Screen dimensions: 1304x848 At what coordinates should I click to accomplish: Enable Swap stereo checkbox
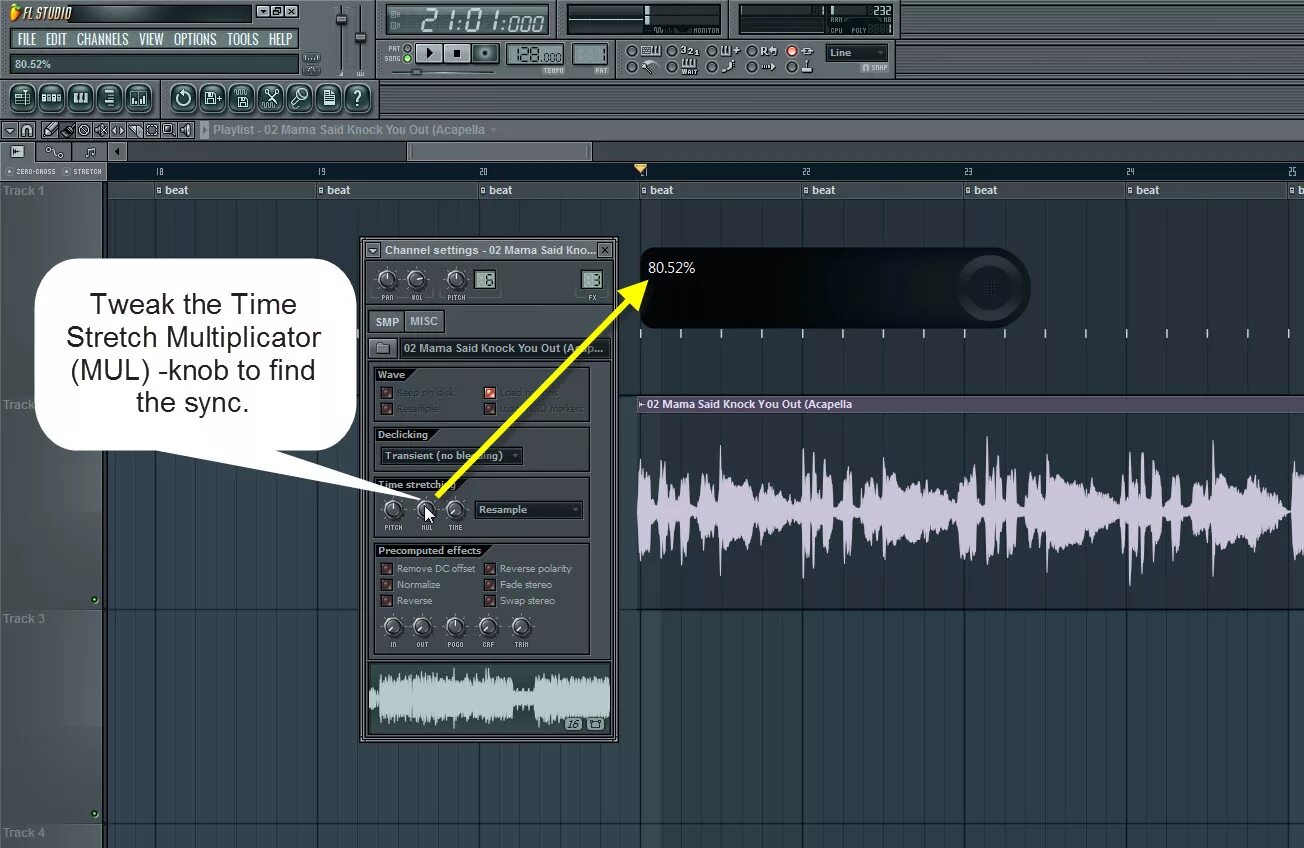tap(490, 601)
